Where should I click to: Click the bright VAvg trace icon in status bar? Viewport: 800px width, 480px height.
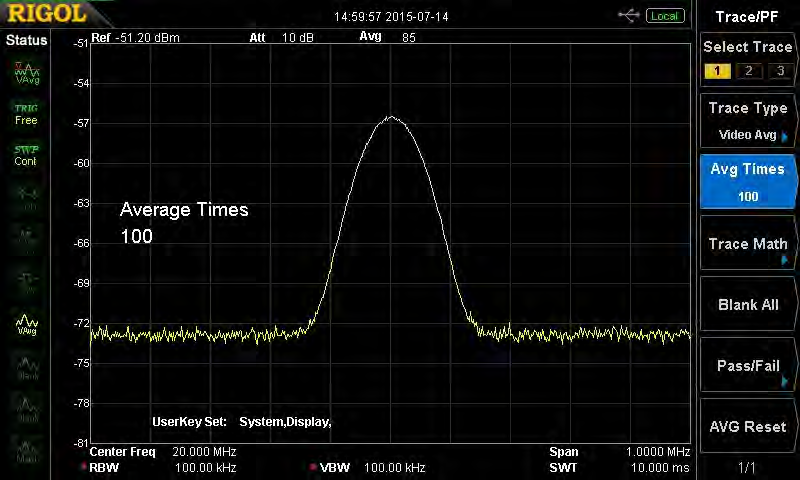pos(27,324)
